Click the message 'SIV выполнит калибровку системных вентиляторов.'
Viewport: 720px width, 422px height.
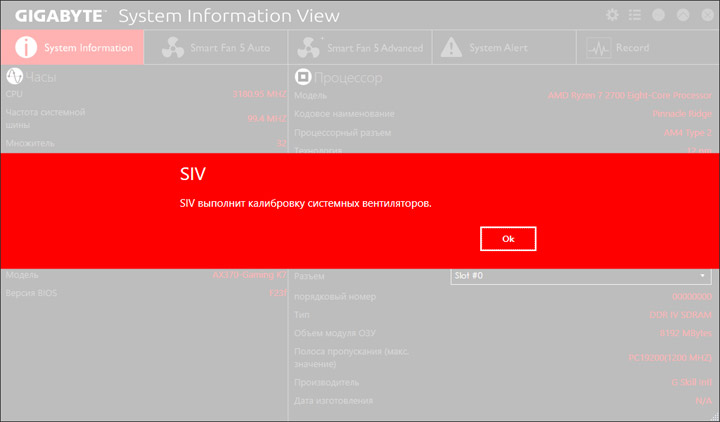click(305, 203)
